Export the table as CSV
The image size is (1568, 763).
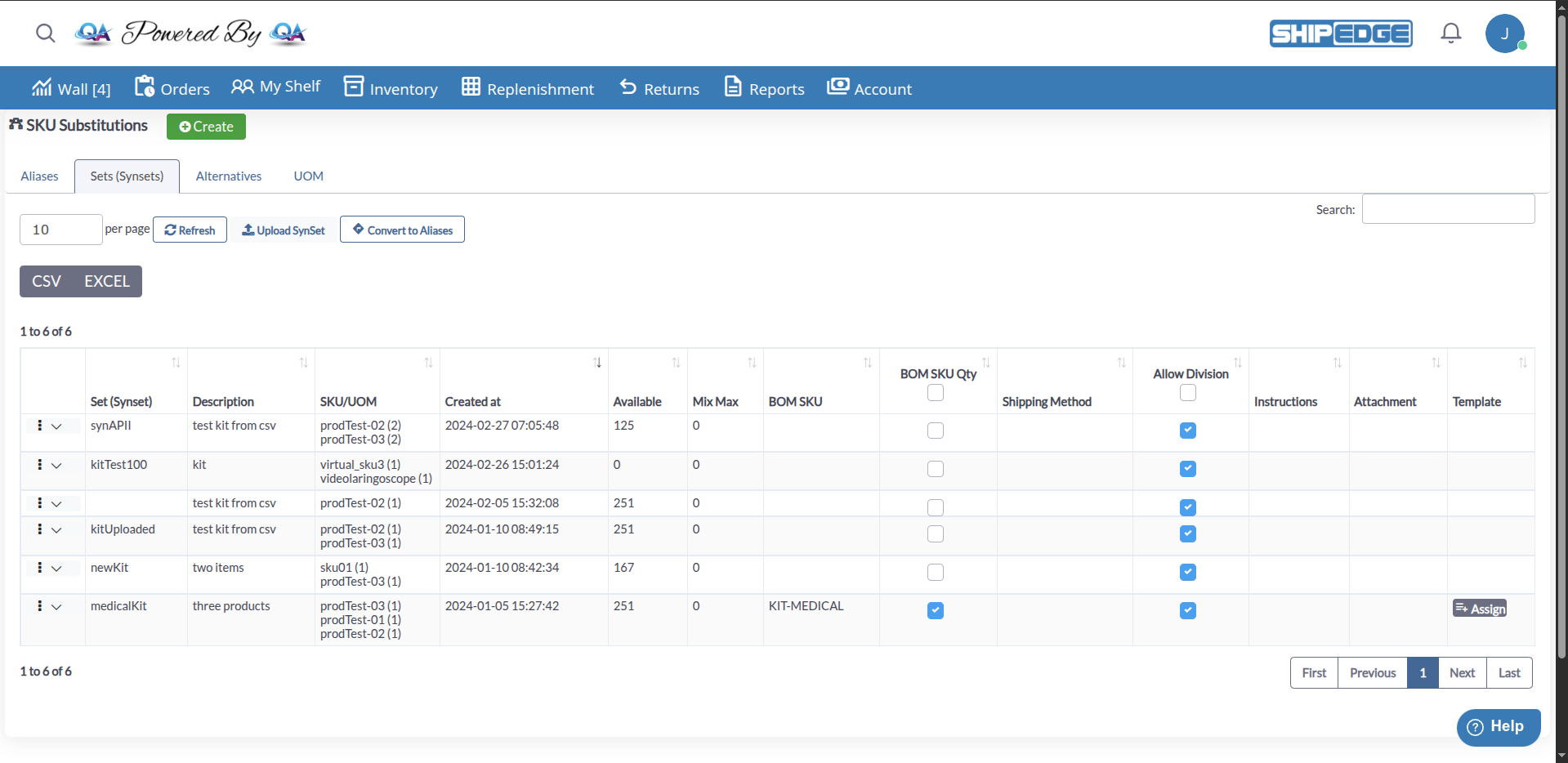tap(47, 282)
